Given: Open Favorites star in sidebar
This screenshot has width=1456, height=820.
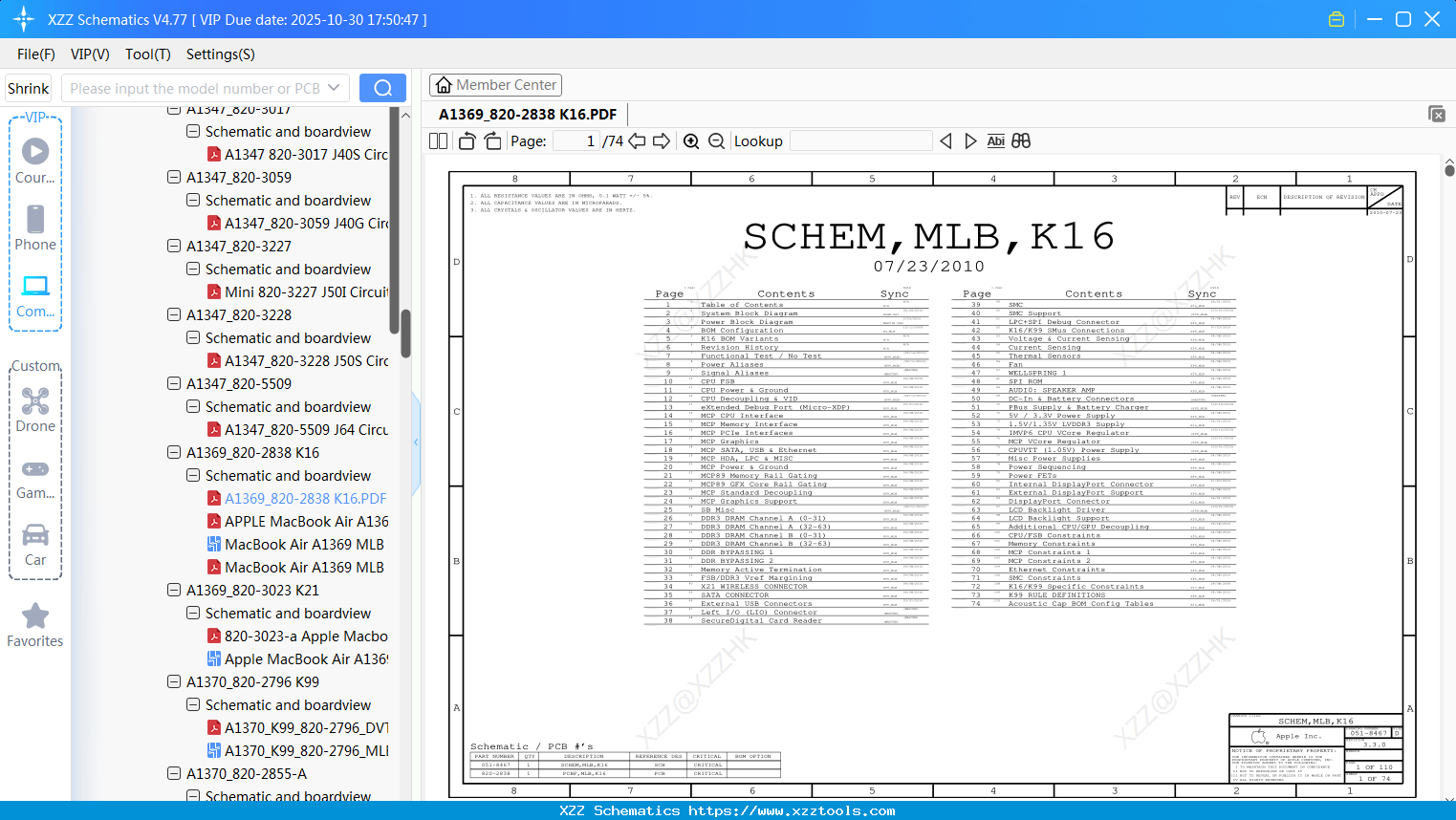Looking at the screenshot, I should pyautogui.click(x=35, y=625).
